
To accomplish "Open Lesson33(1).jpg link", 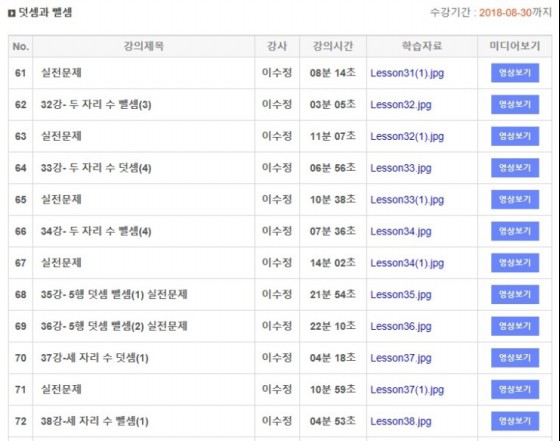I will [407, 200].
